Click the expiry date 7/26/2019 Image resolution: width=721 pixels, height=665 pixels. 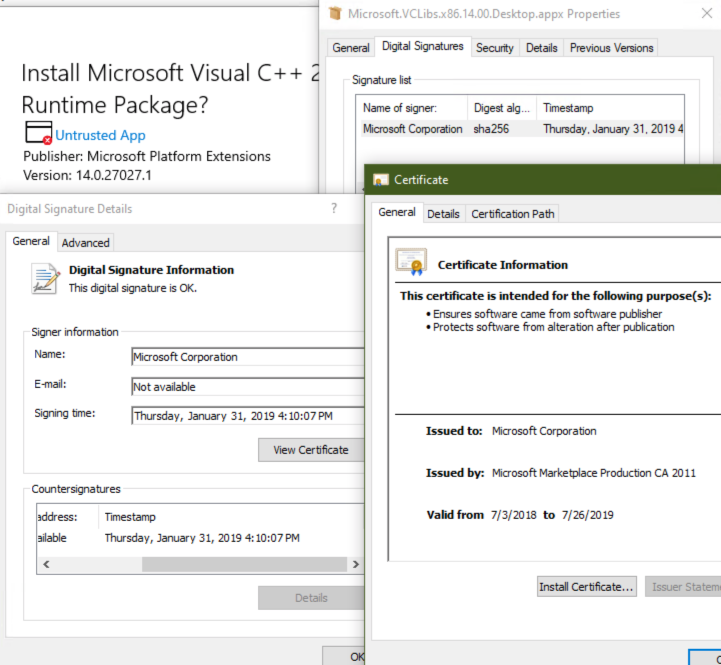point(588,515)
